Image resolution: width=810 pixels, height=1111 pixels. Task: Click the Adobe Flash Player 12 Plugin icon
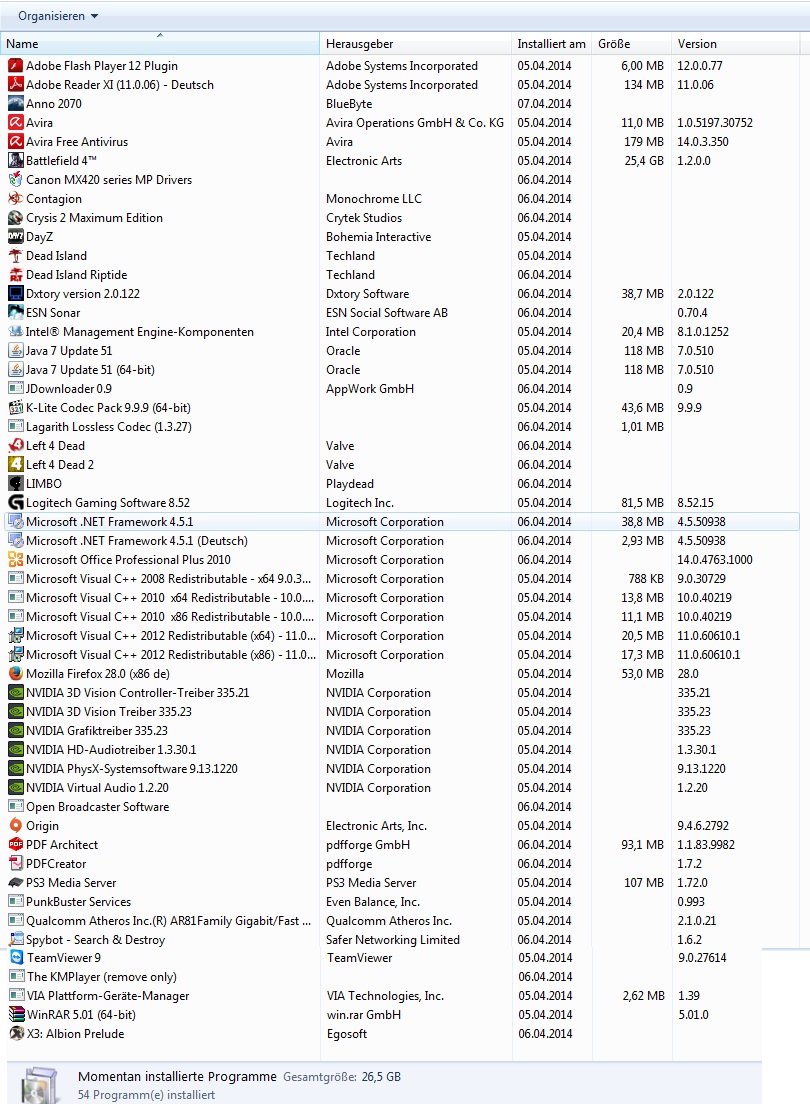[16, 66]
